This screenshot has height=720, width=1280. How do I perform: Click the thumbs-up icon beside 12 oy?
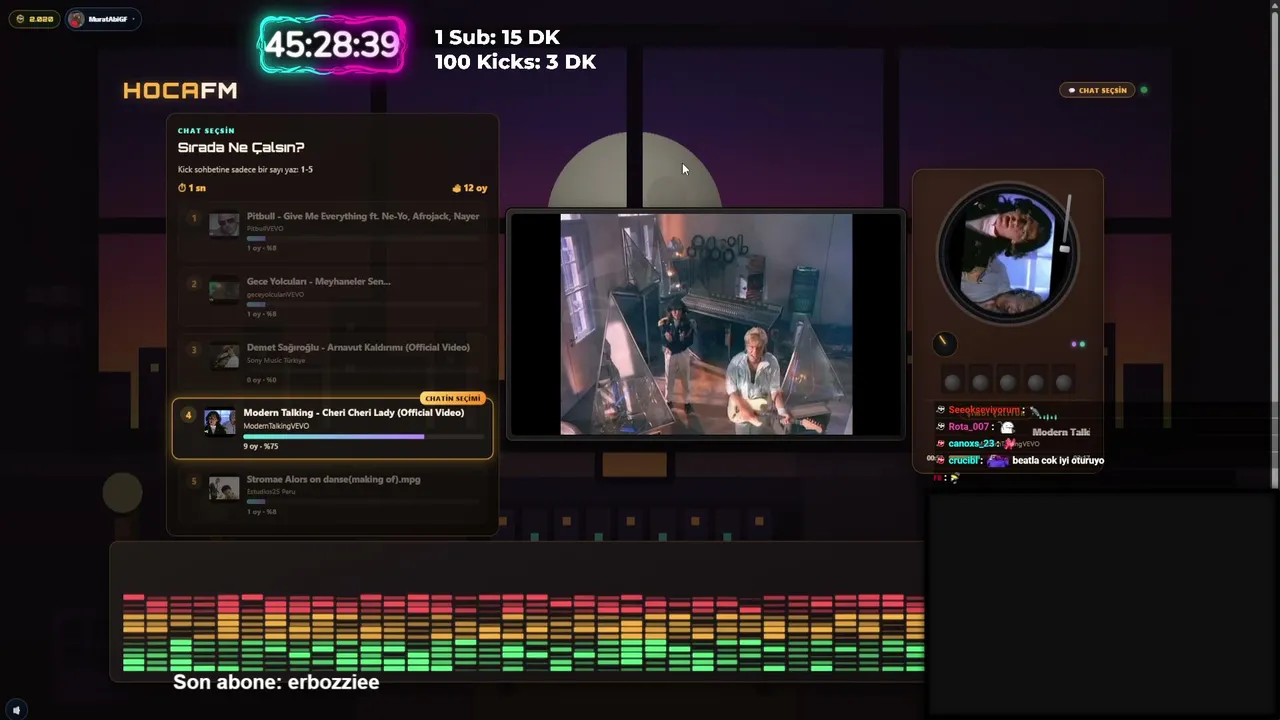[457, 188]
